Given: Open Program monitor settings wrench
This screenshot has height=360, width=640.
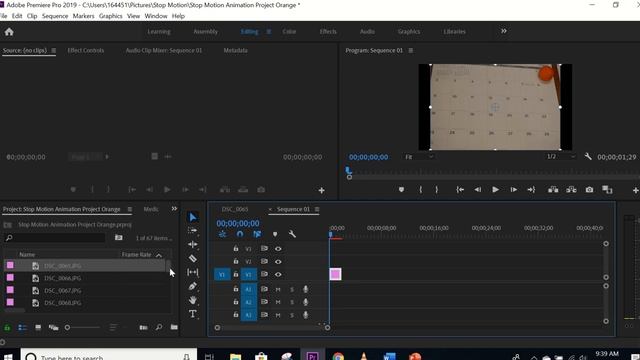Looking at the screenshot, I should click(588, 156).
